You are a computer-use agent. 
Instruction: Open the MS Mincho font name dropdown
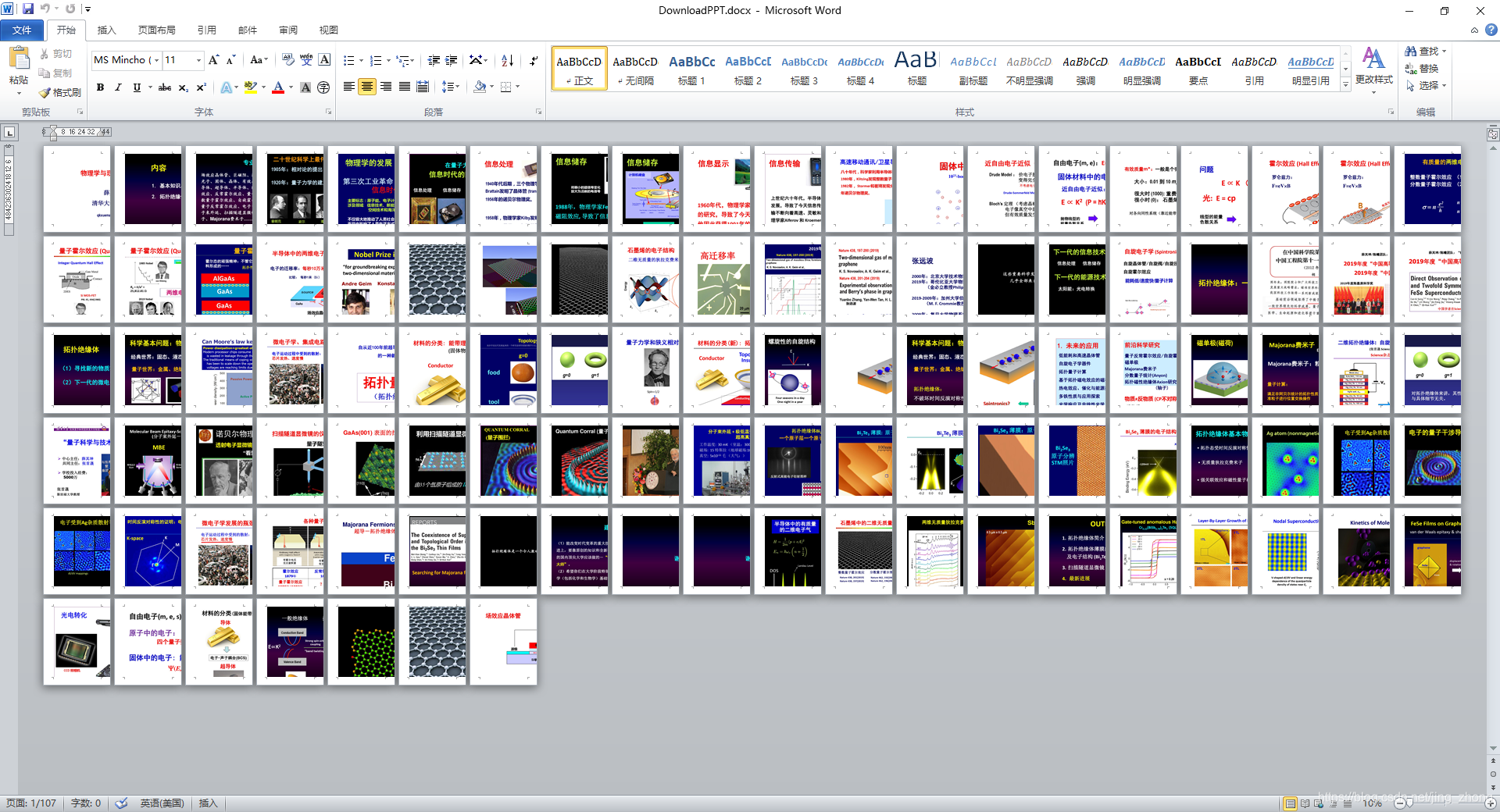156,60
